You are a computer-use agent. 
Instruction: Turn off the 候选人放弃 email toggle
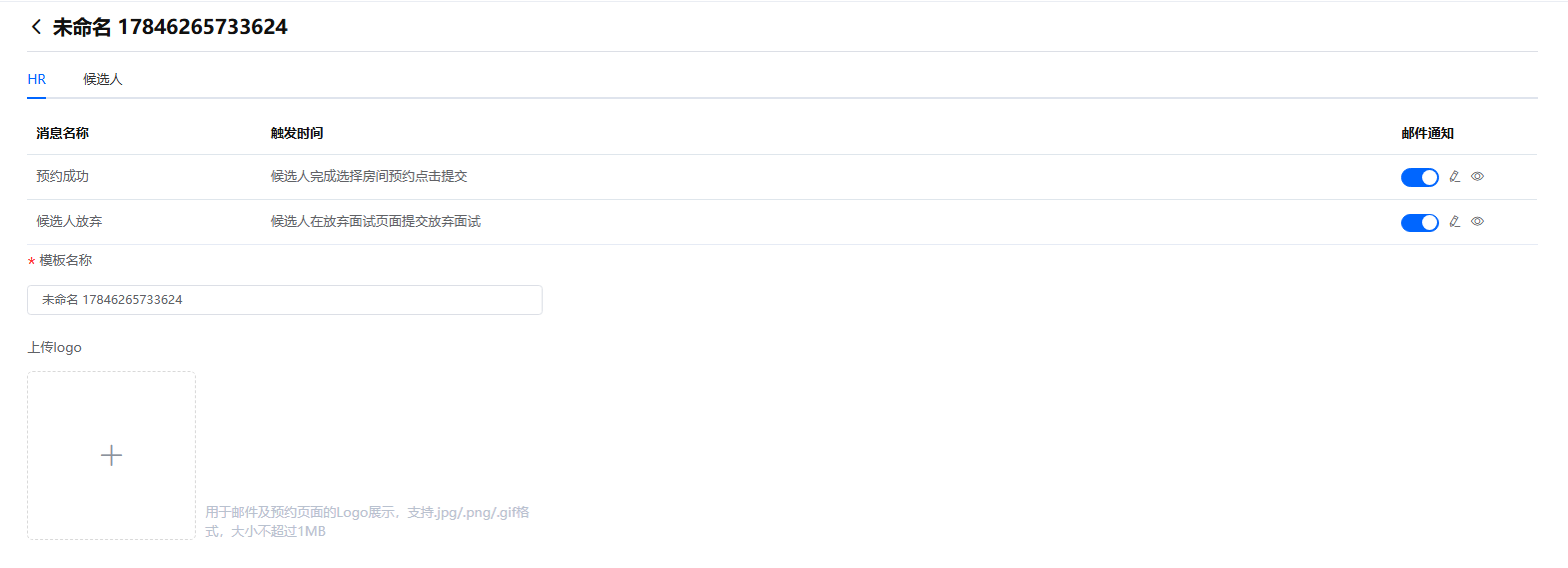(x=1419, y=222)
